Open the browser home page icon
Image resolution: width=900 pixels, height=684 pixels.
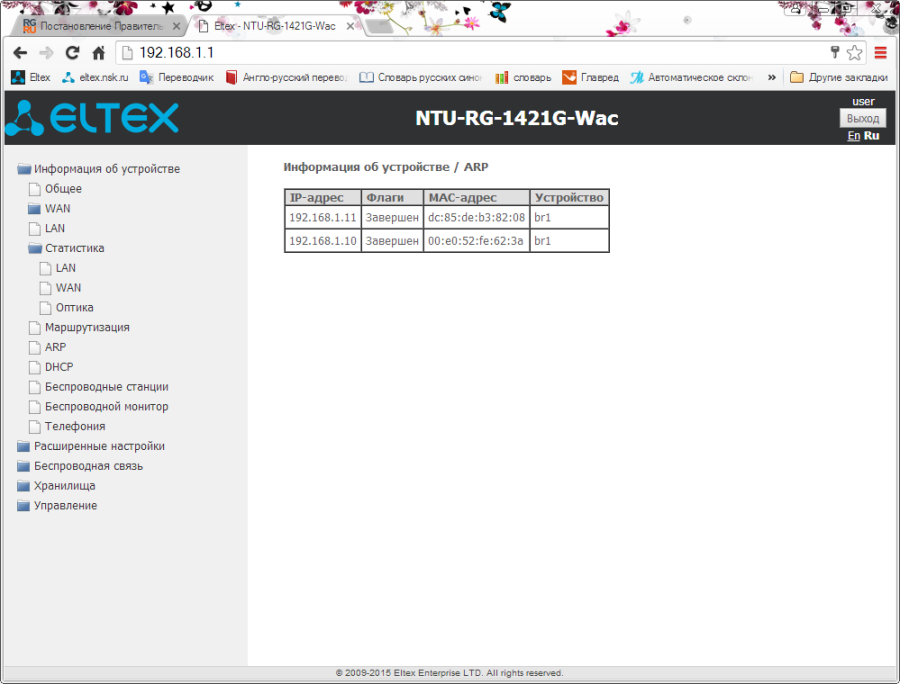click(99, 53)
